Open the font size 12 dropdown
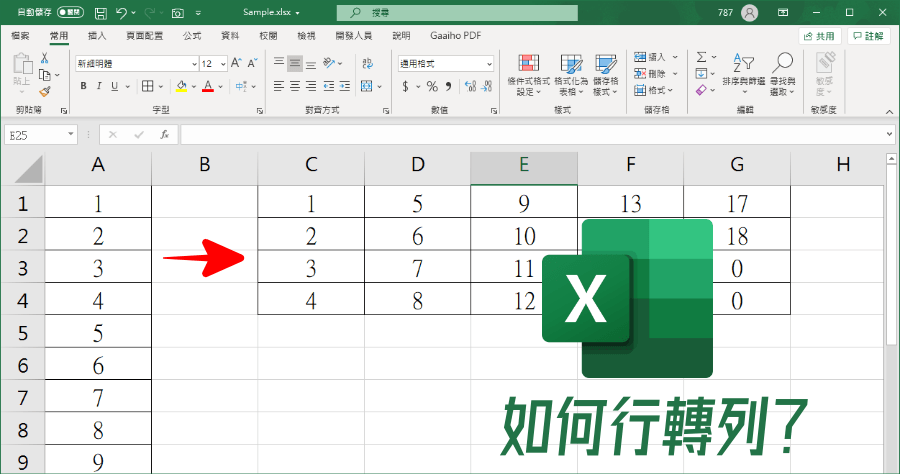 point(223,64)
